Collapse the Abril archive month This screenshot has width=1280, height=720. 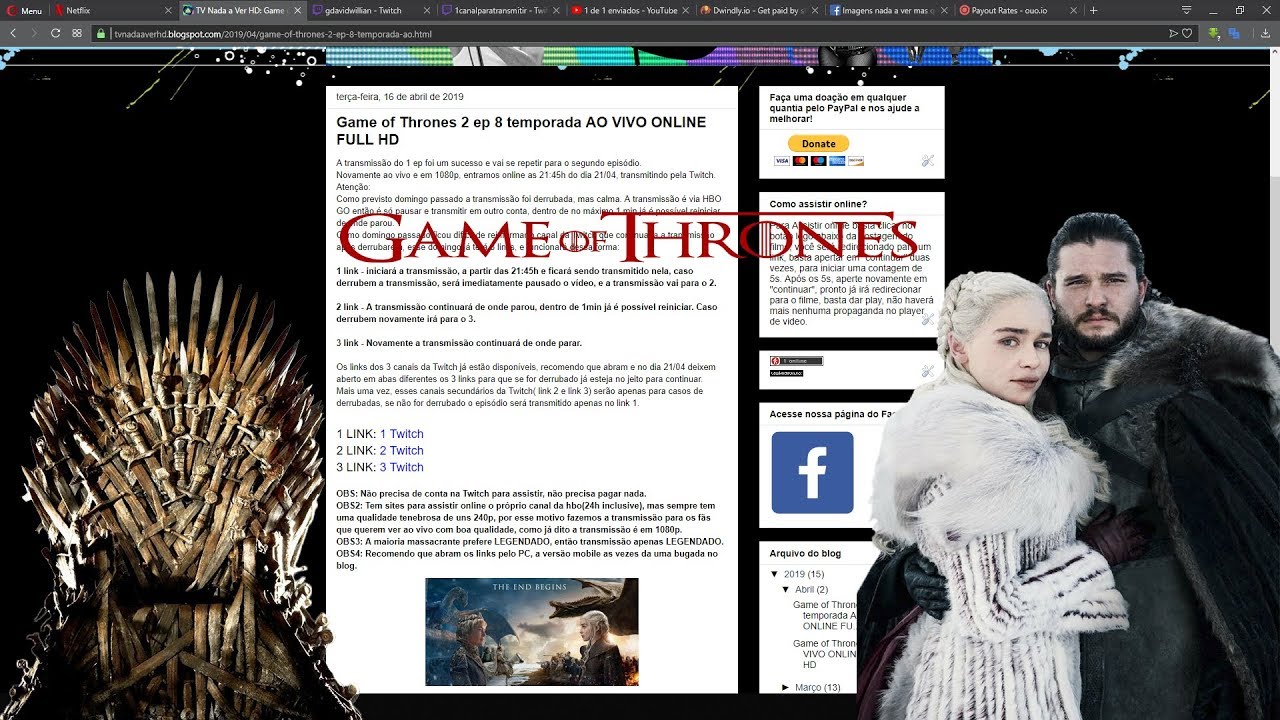pyautogui.click(x=787, y=590)
